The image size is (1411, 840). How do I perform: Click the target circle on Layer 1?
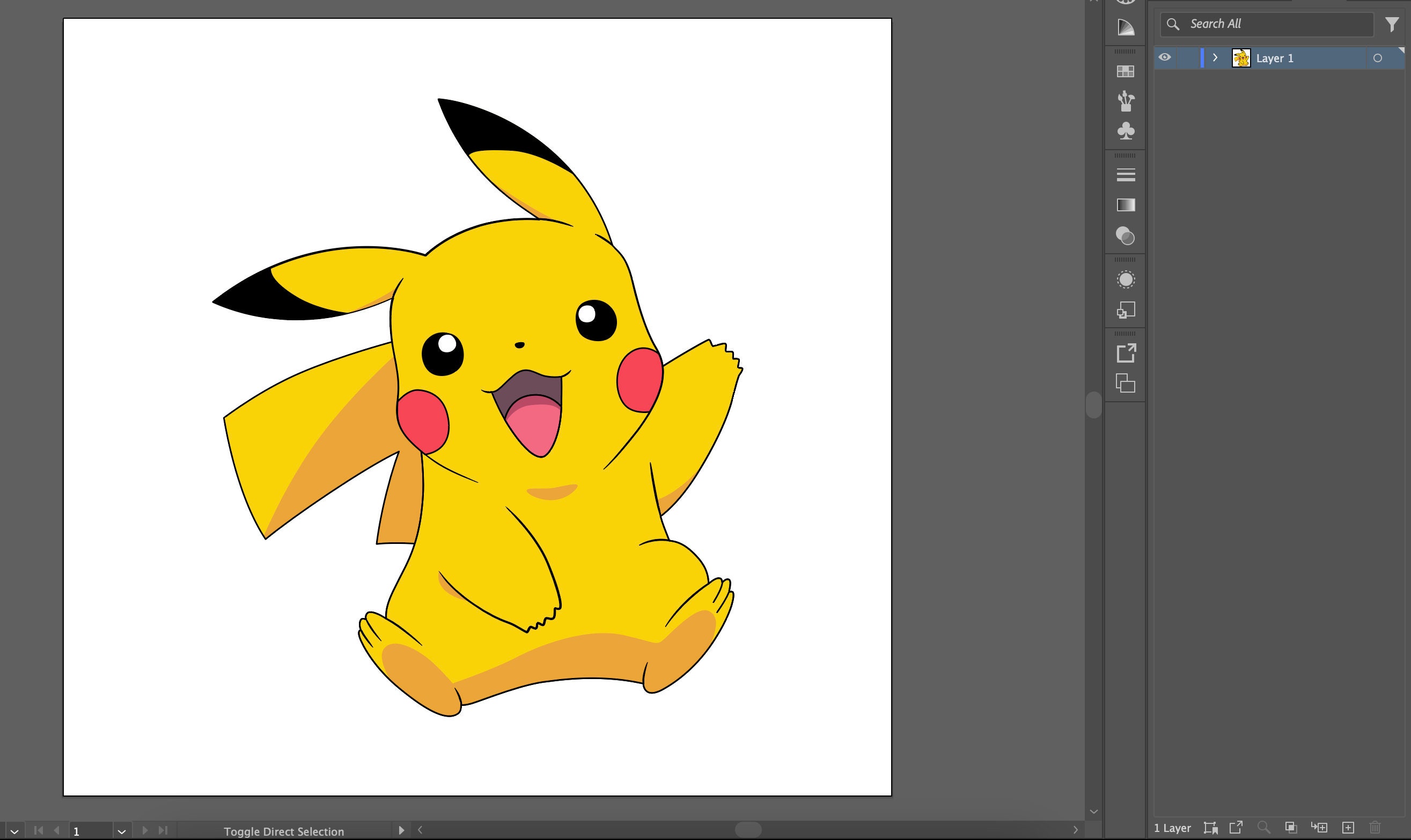pyautogui.click(x=1378, y=58)
